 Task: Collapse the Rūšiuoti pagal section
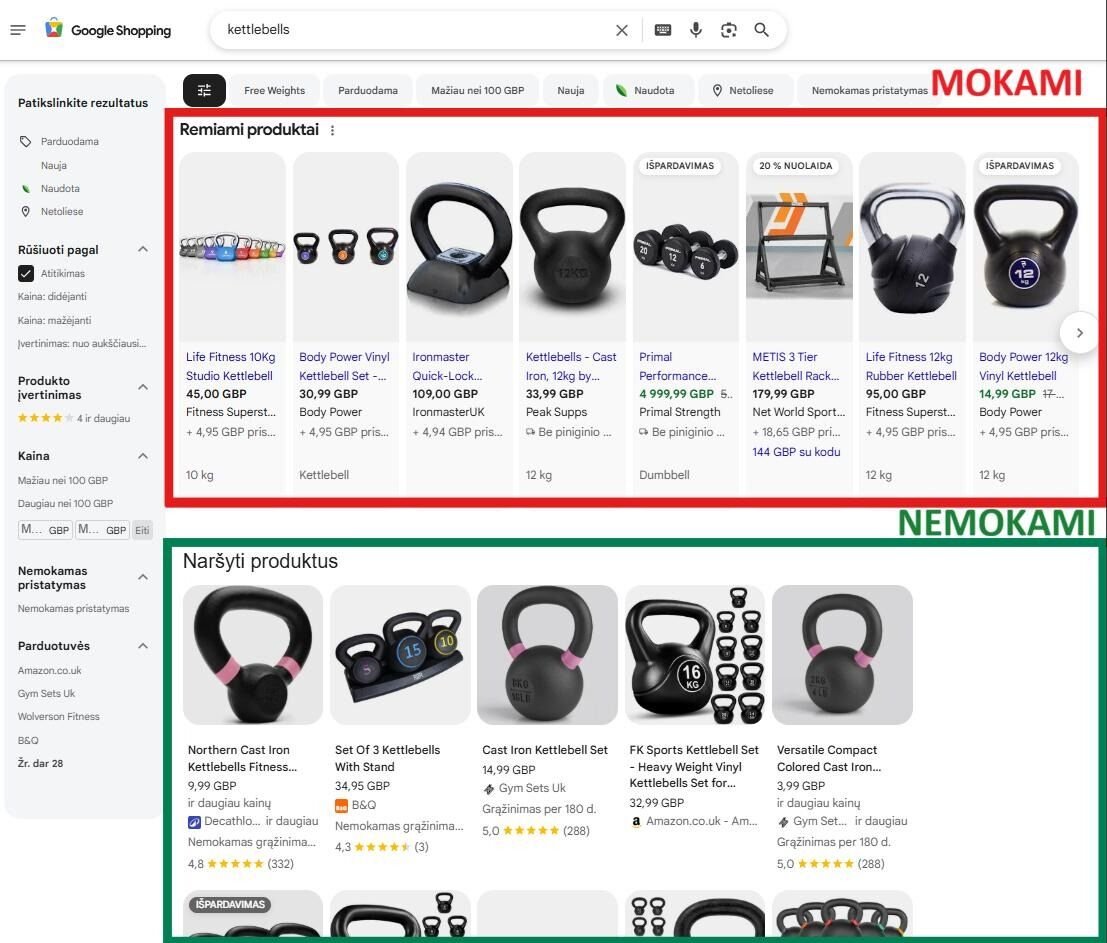point(143,249)
